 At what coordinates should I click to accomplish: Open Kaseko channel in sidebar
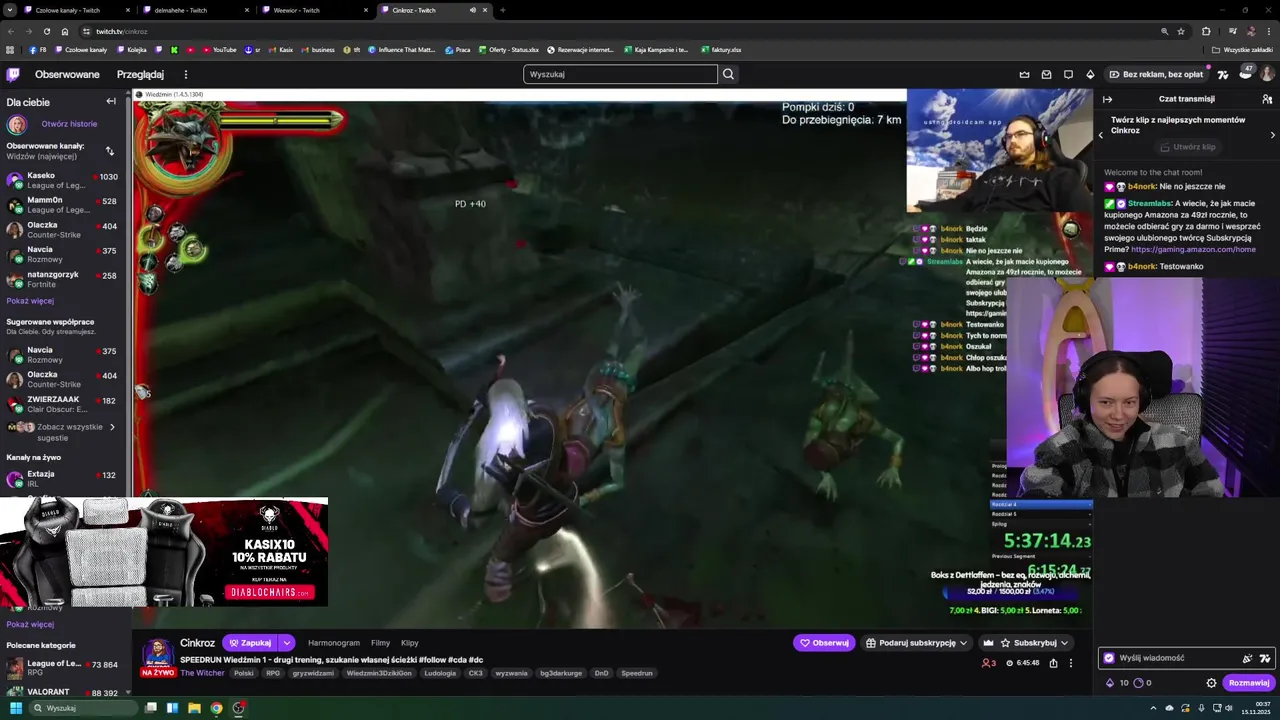point(65,180)
